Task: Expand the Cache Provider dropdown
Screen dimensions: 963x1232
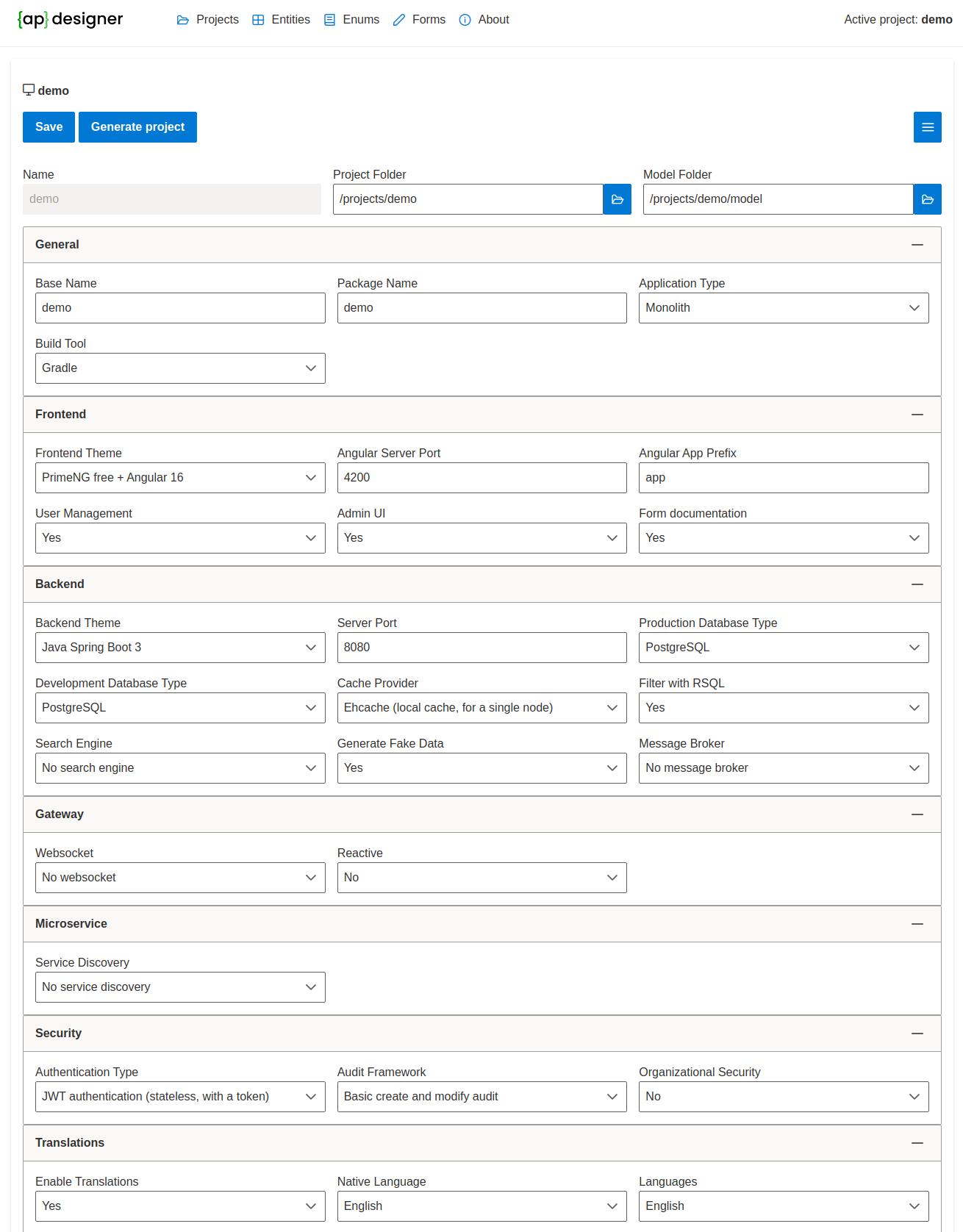Action: tap(481, 708)
